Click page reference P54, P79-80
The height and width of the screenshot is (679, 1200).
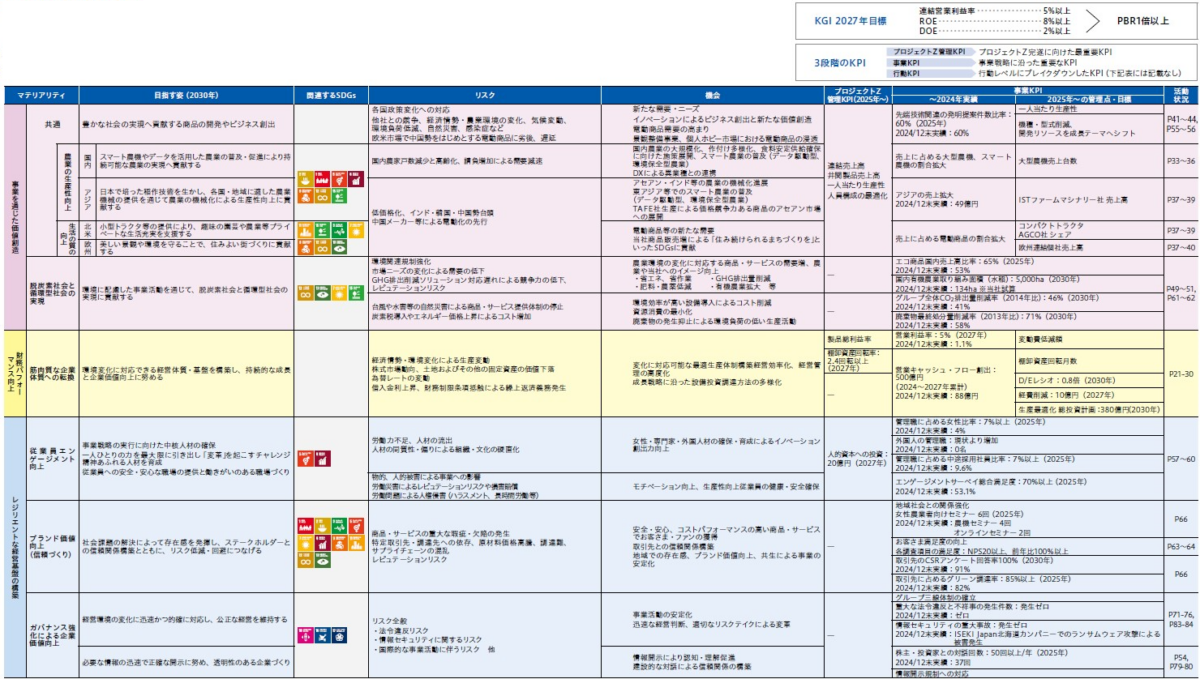[x=1181, y=661]
